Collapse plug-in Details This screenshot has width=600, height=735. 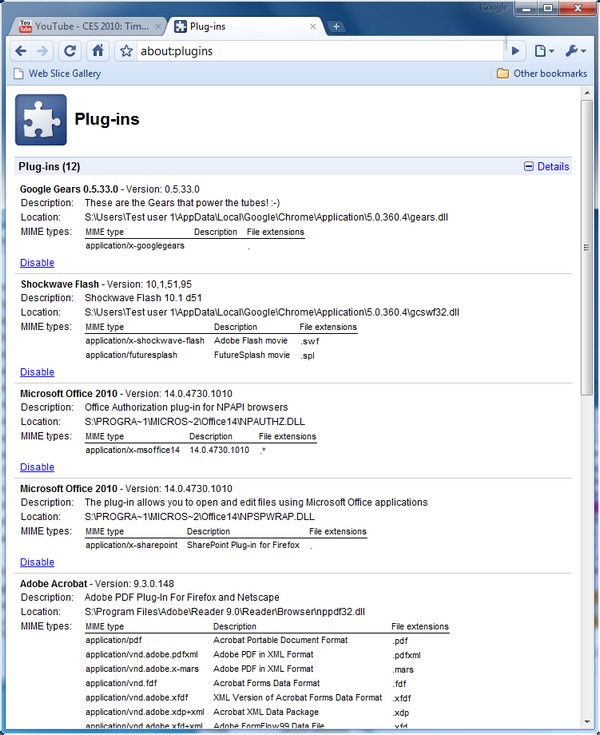point(547,166)
